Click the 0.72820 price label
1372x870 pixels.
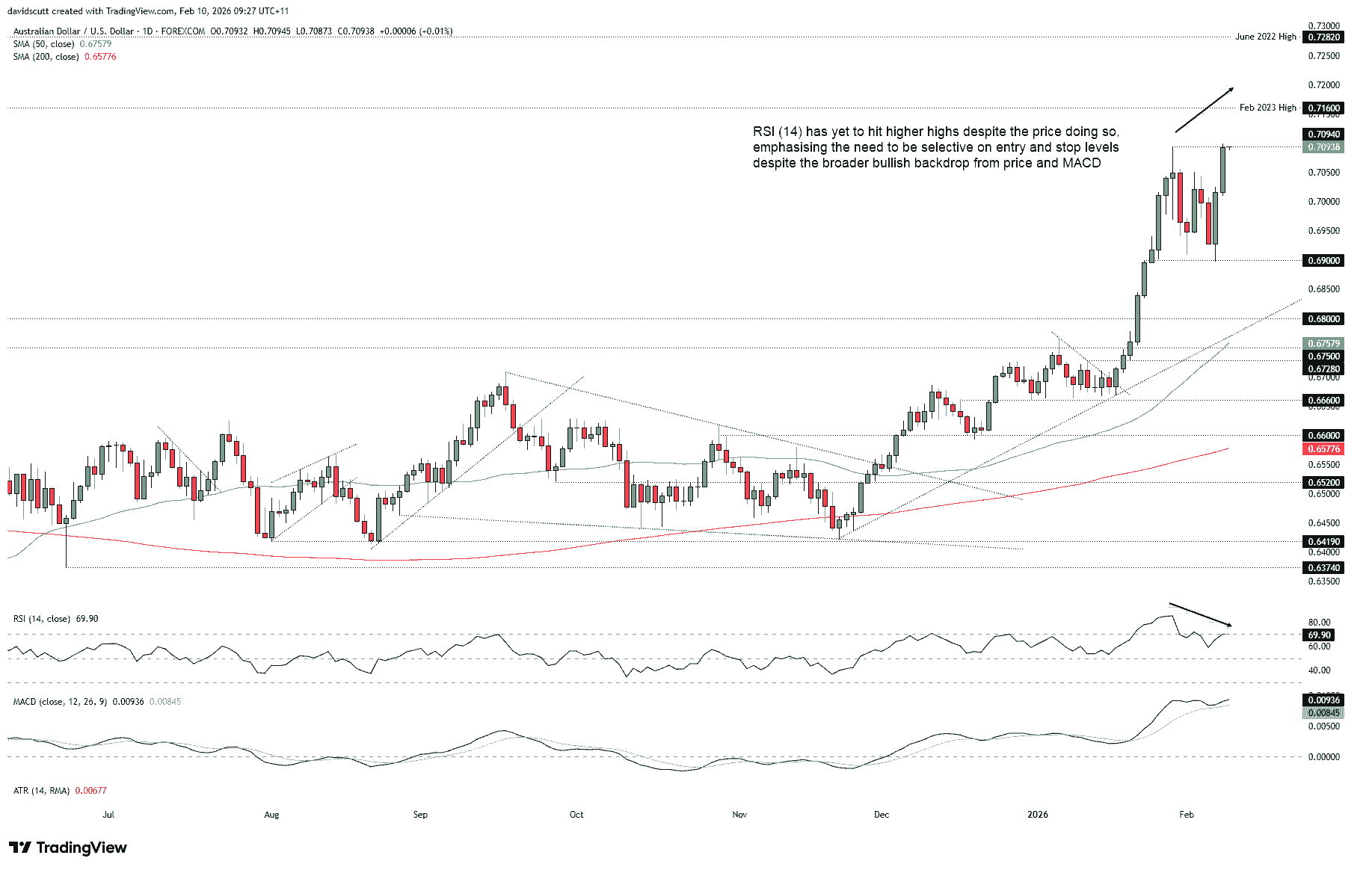[1323, 37]
